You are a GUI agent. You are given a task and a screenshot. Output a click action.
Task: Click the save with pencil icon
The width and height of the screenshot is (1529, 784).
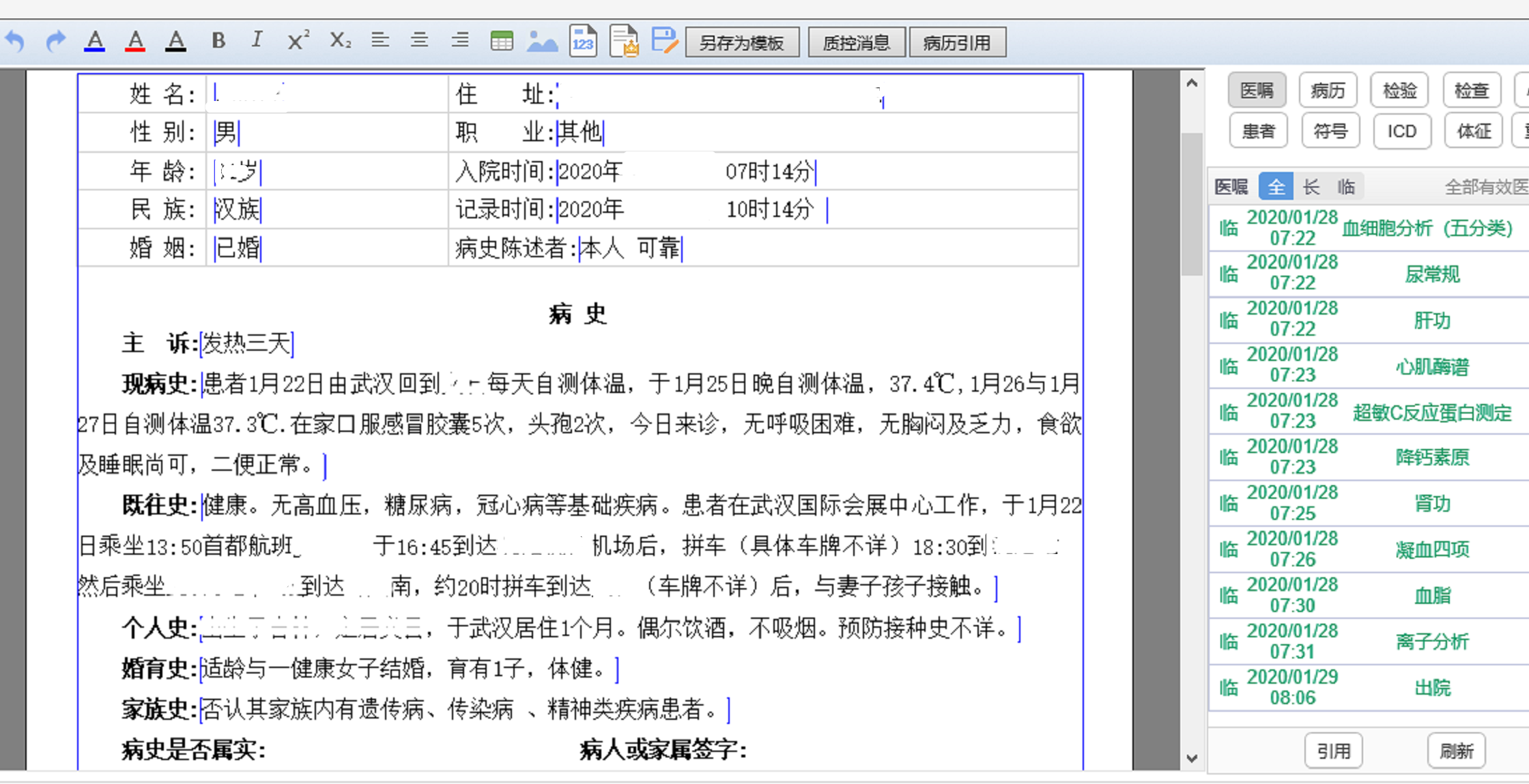664,41
